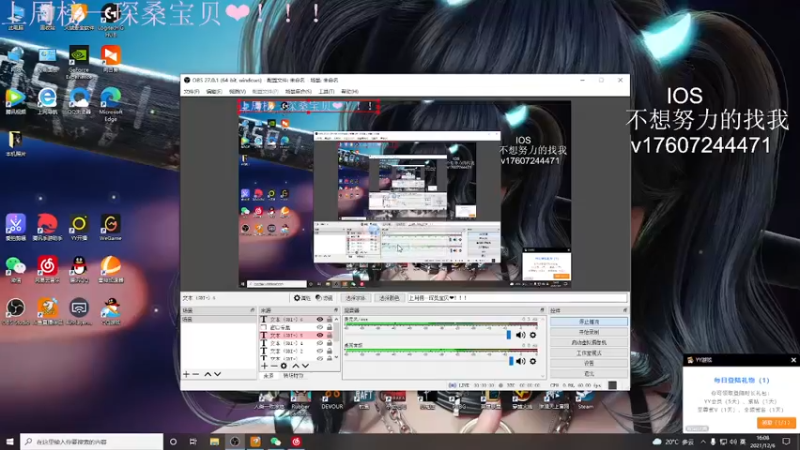
Task: Open QQ penguin desktop shortcut
Action: [79, 269]
